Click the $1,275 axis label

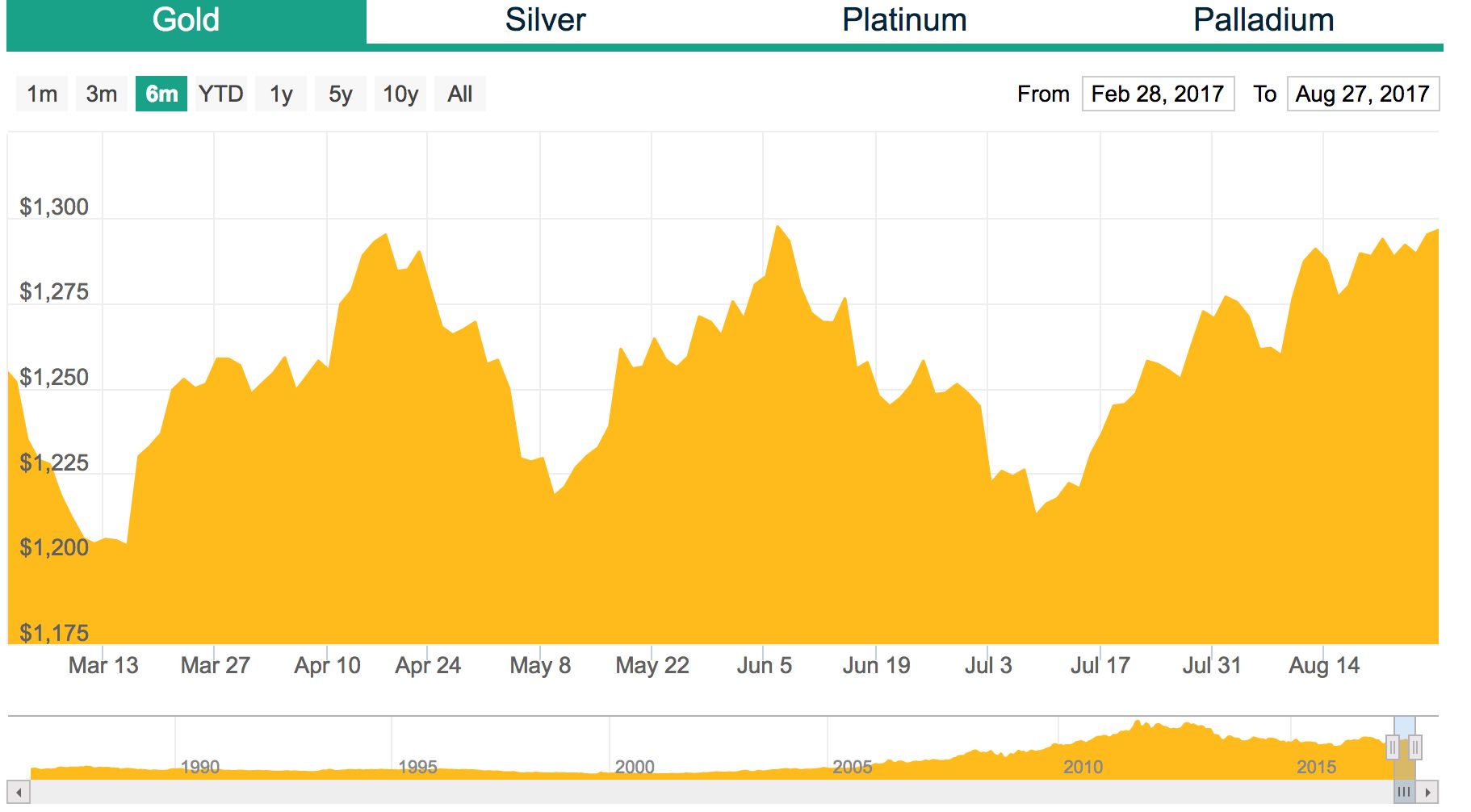(x=54, y=292)
